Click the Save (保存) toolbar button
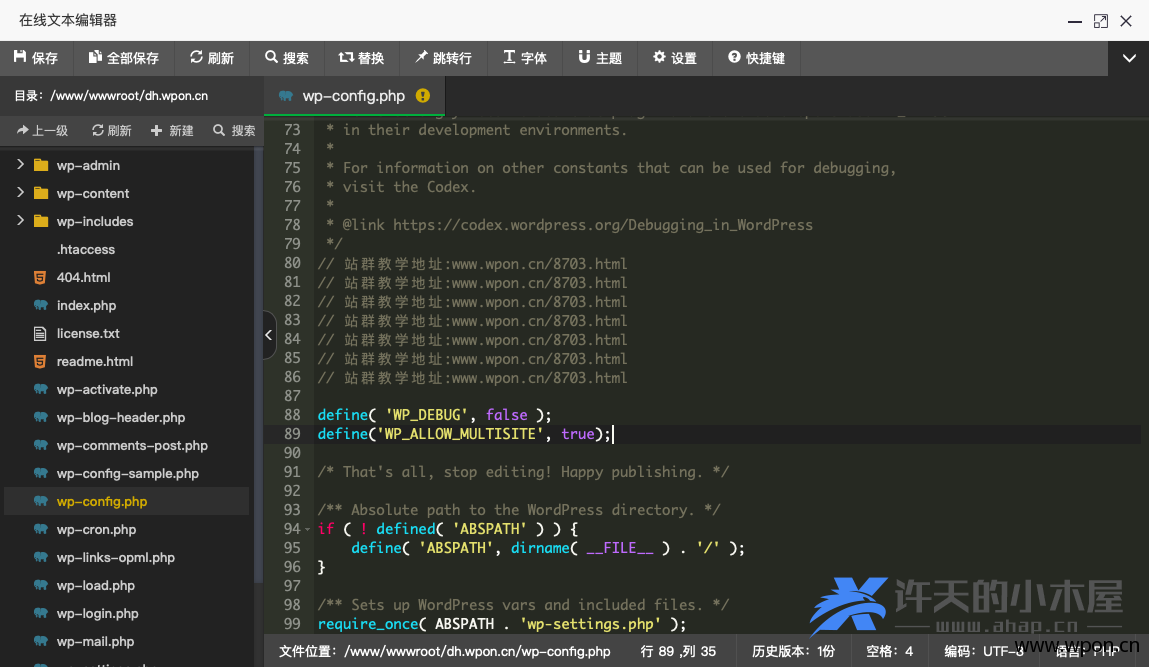The image size is (1149, 667). 36,58
